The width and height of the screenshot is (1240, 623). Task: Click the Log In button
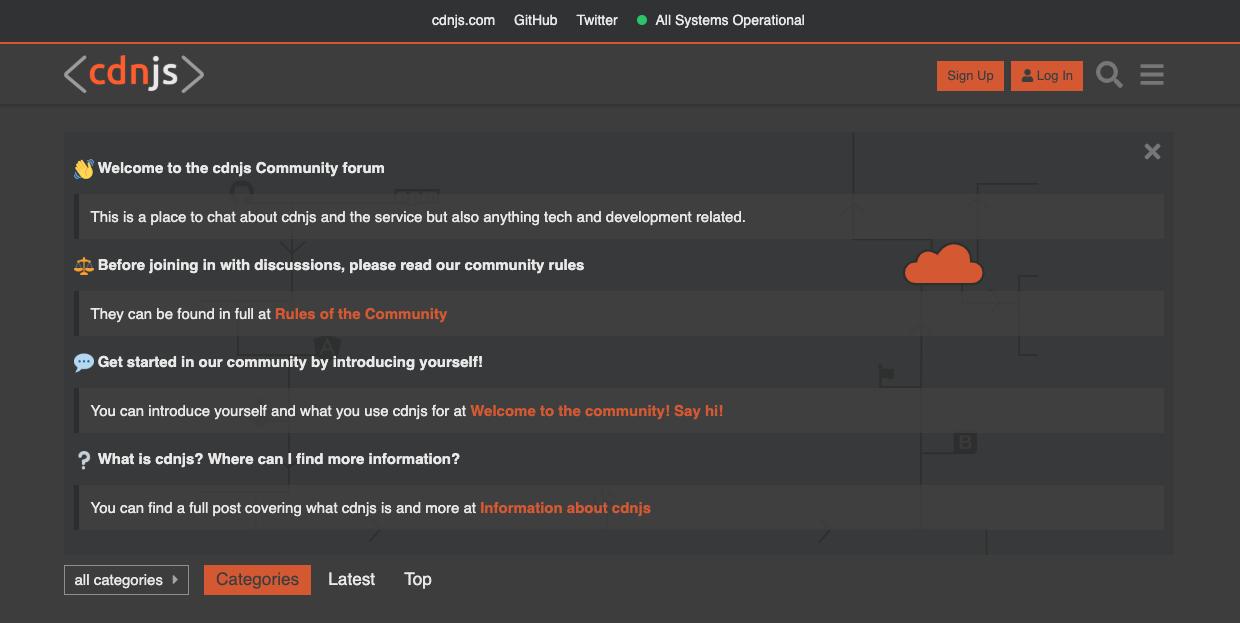point(1047,75)
